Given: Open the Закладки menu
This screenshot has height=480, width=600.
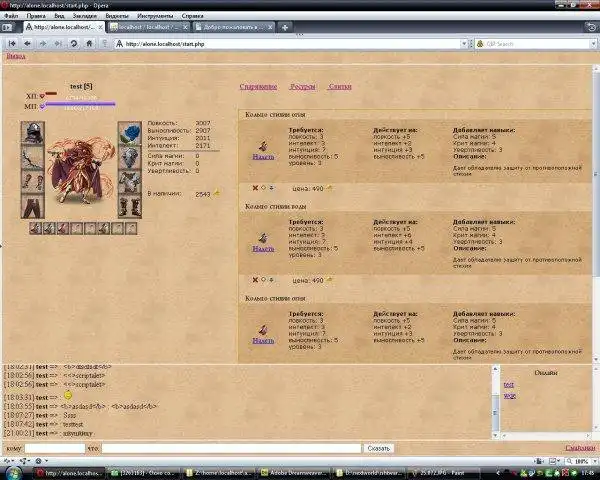Looking at the screenshot, I should [x=85, y=16].
